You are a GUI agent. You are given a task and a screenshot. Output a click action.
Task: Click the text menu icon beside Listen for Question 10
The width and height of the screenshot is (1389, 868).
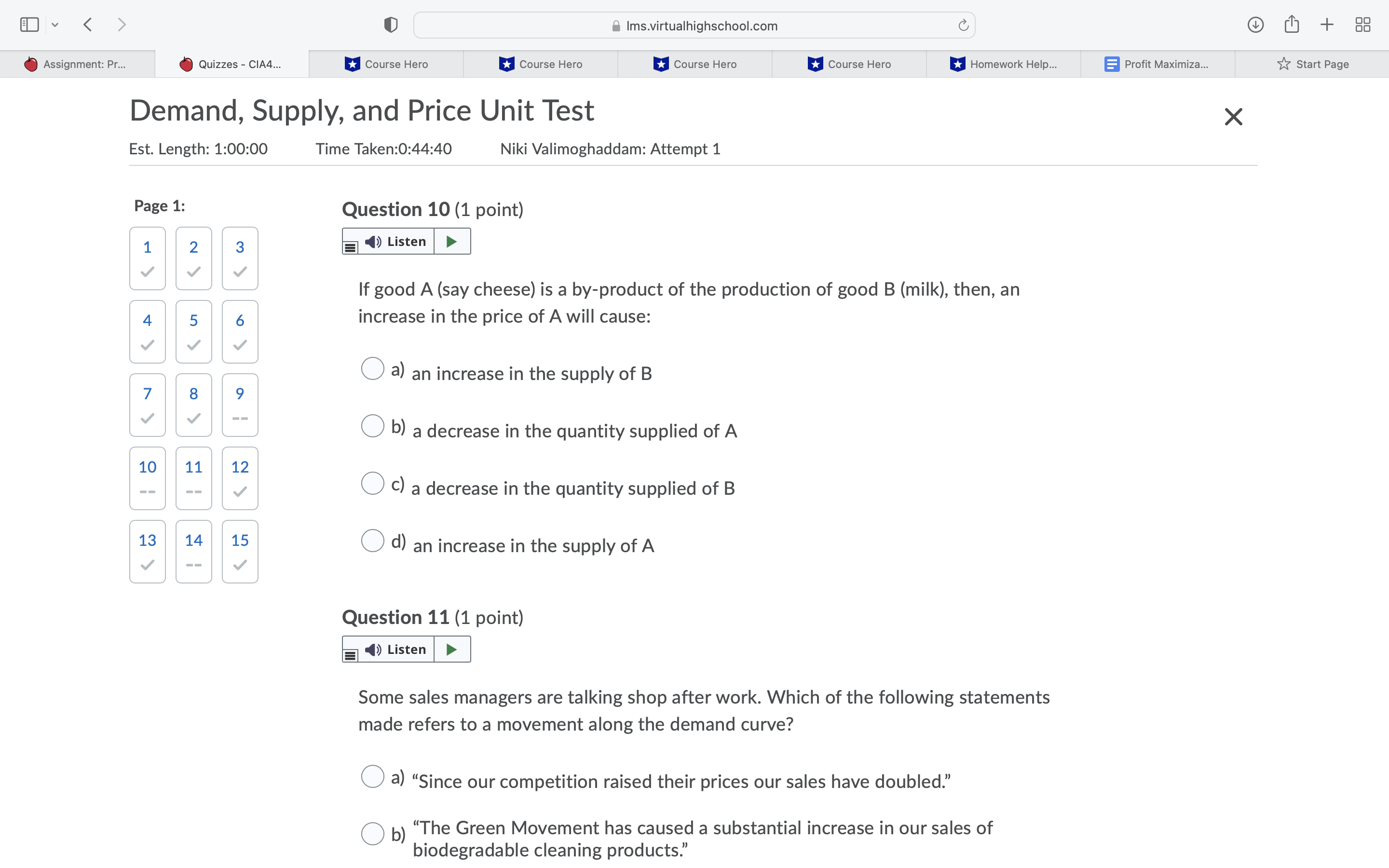pyautogui.click(x=351, y=248)
